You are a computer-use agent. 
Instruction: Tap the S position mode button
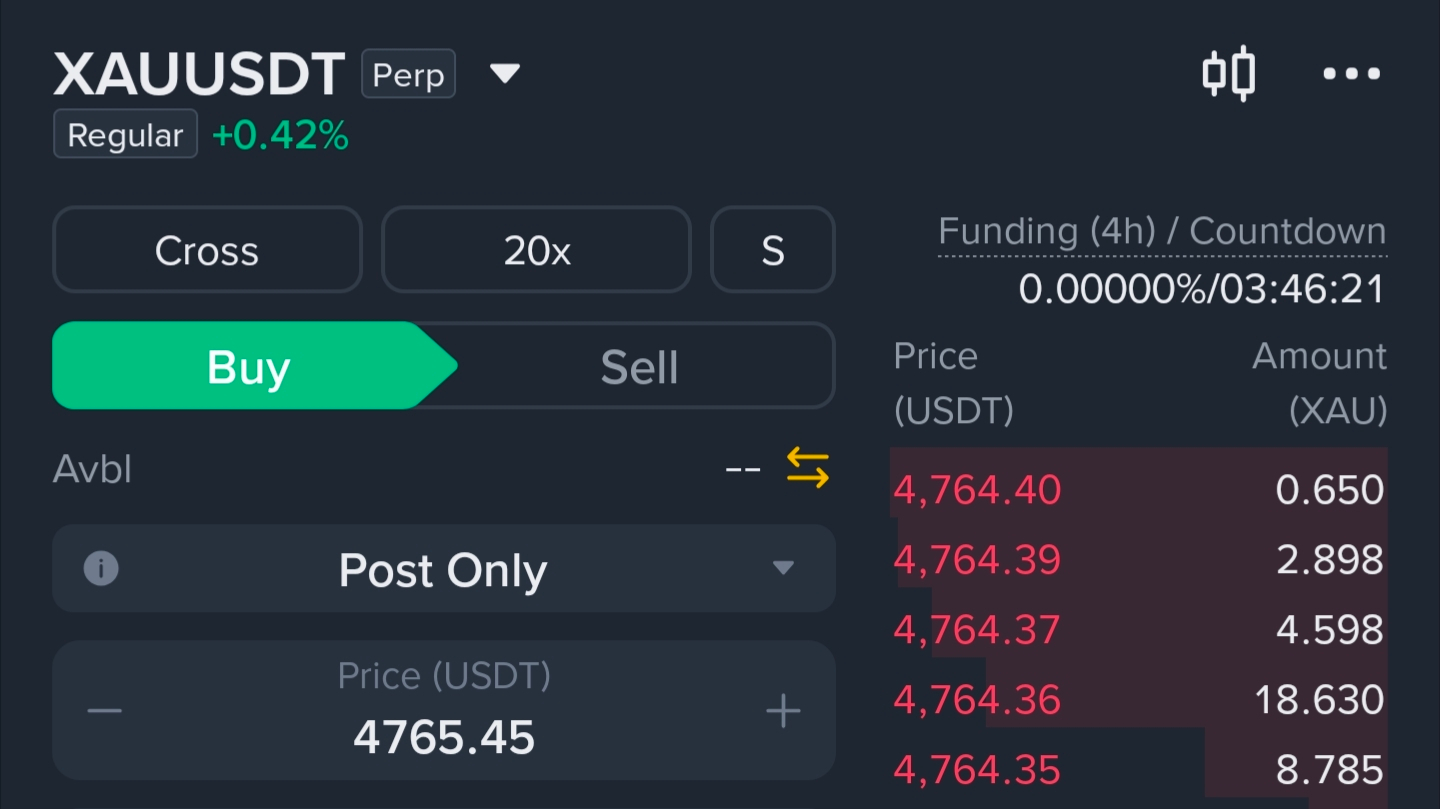point(772,250)
